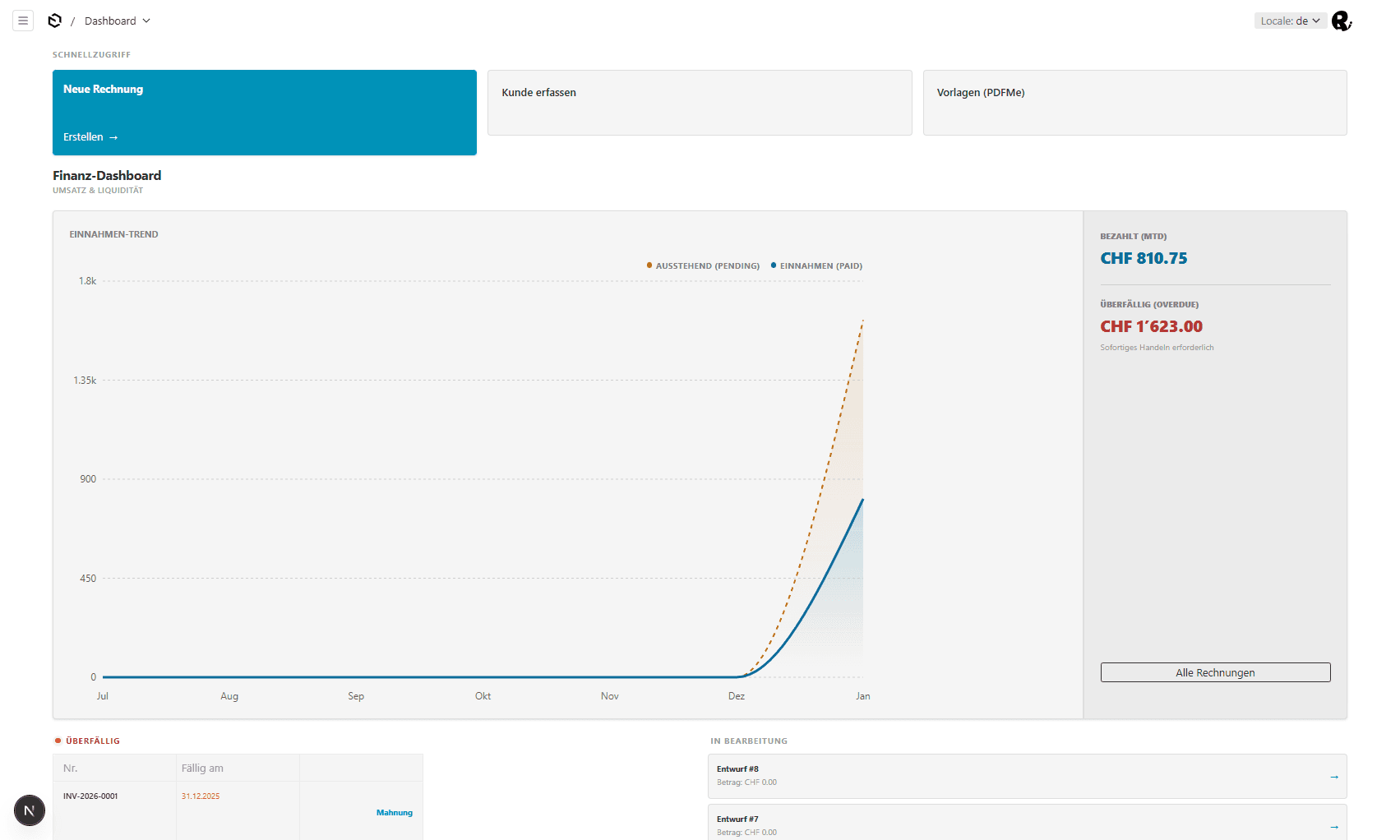This screenshot has height=840, width=1400.
Task: Expand the Dashboard breadcrumb chevron
Action: pos(146,21)
